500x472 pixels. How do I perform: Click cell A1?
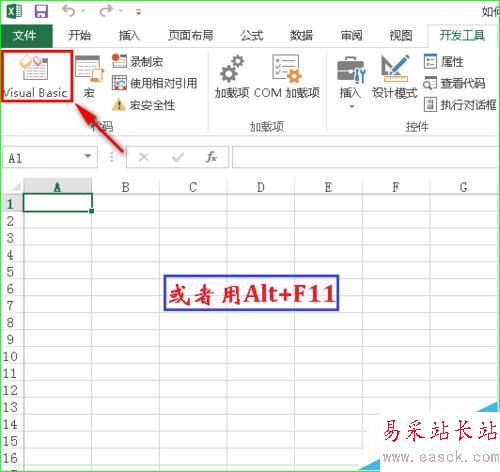point(58,203)
